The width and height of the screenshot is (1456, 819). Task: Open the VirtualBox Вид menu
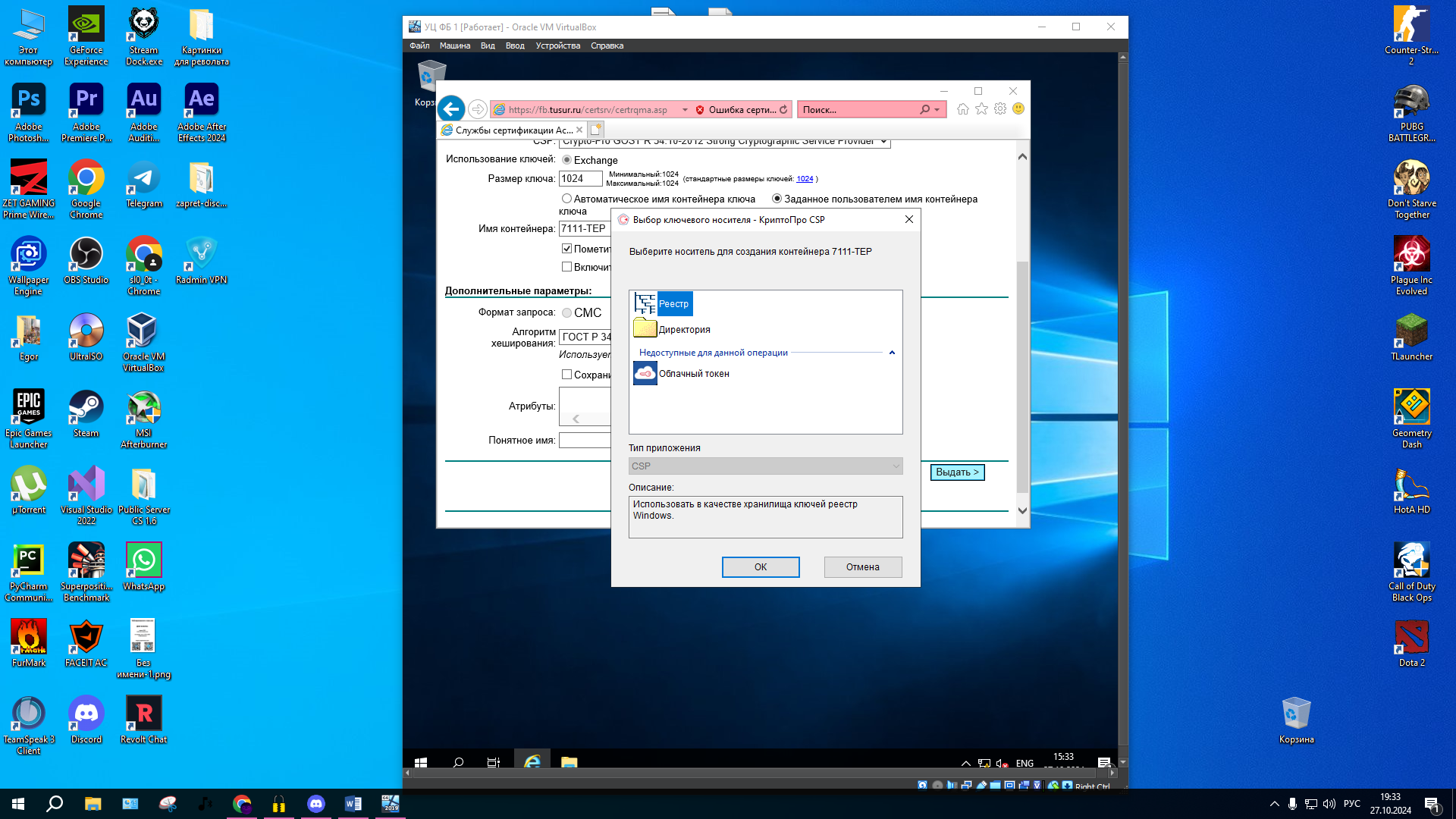(x=488, y=45)
